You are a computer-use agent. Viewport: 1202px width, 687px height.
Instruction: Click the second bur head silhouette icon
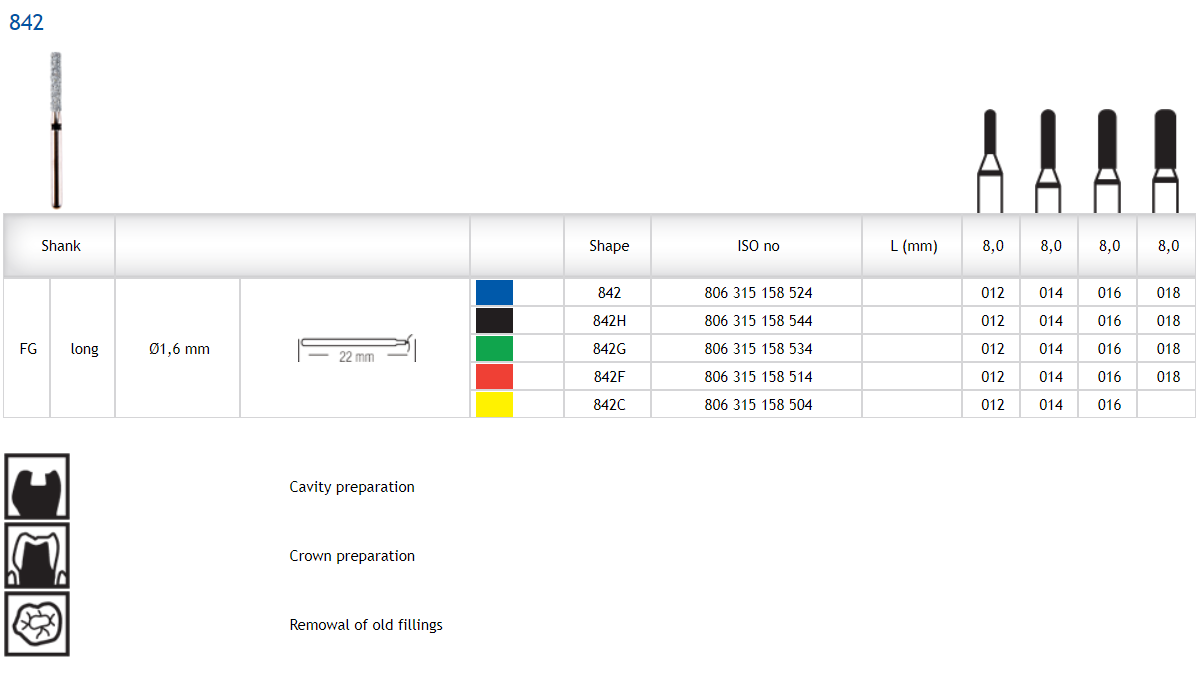tap(1048, 160)
